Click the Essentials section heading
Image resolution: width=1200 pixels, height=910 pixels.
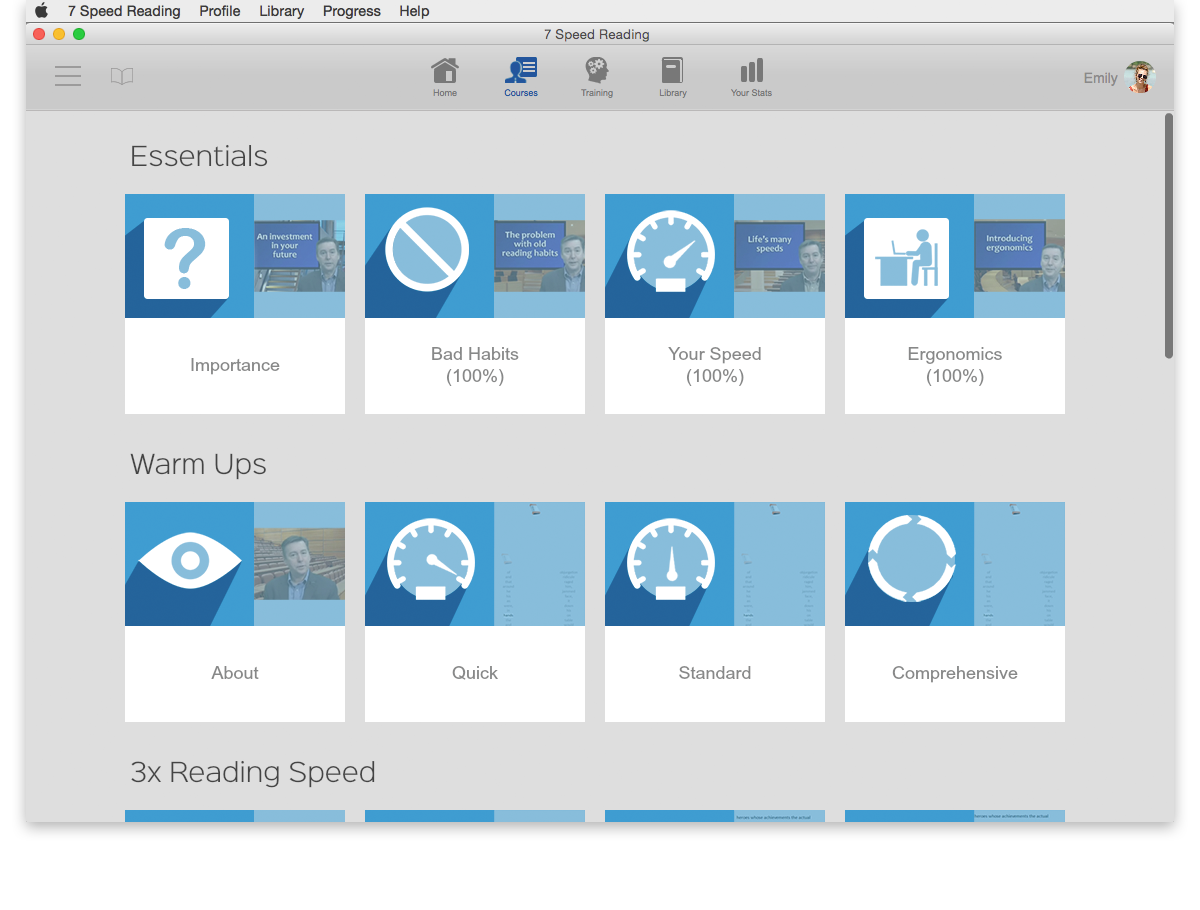tap(199, 156)
